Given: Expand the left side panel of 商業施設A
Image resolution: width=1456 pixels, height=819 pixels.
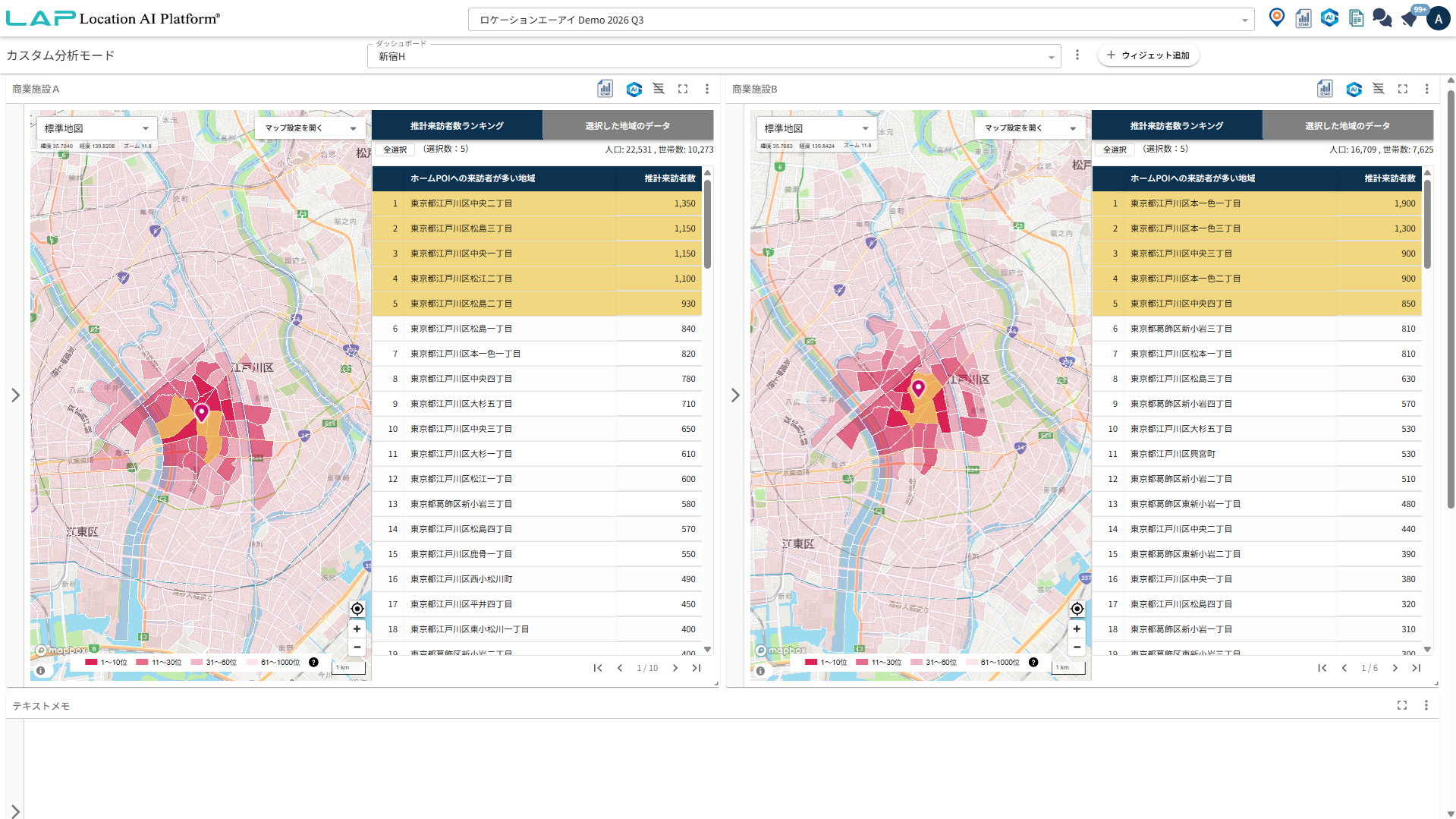Looking at the screenshot, I should tap(15, 395).
